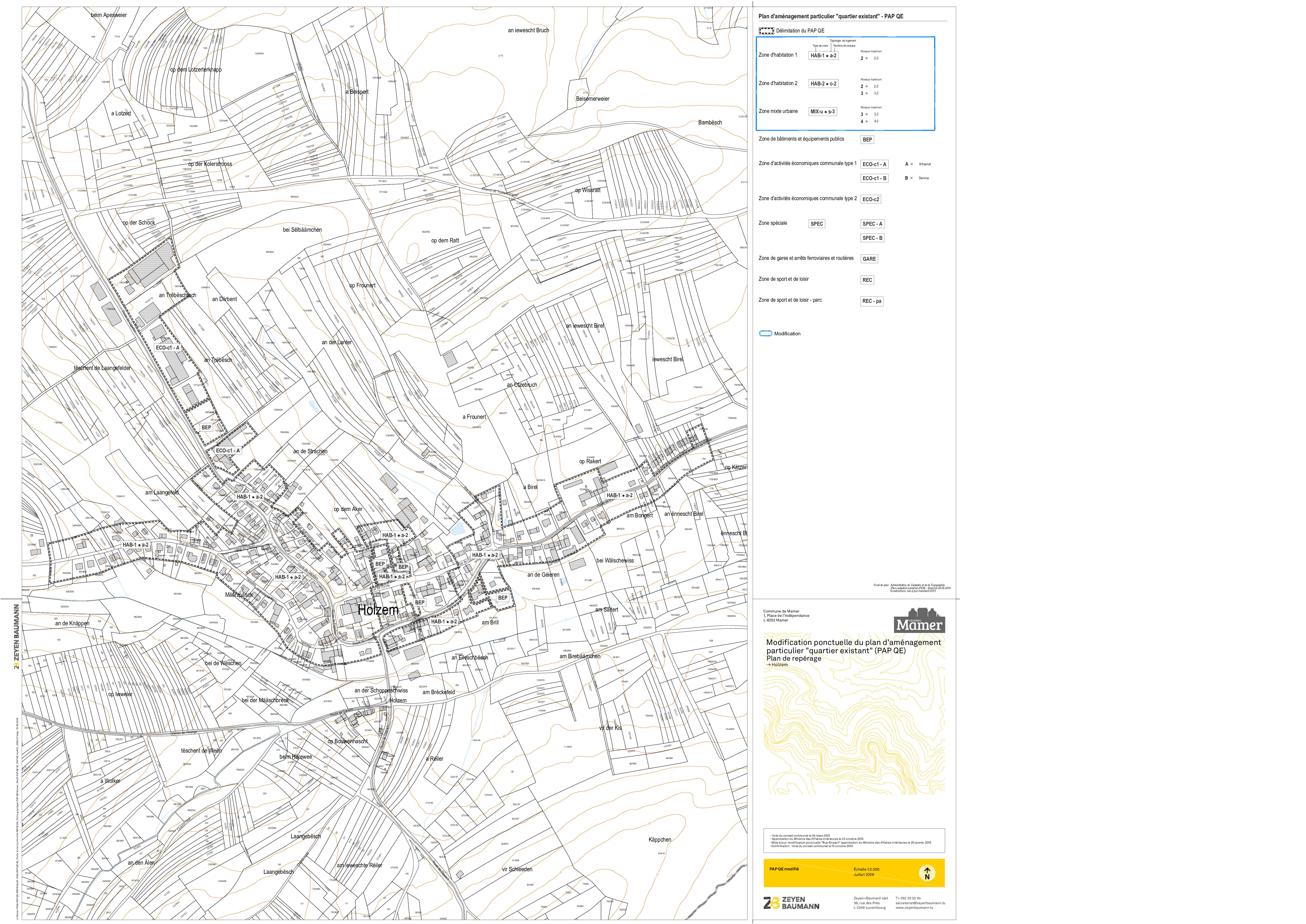Click the Gemeng Mamer logo
The image size is (1306, 924).
point(919,621)
